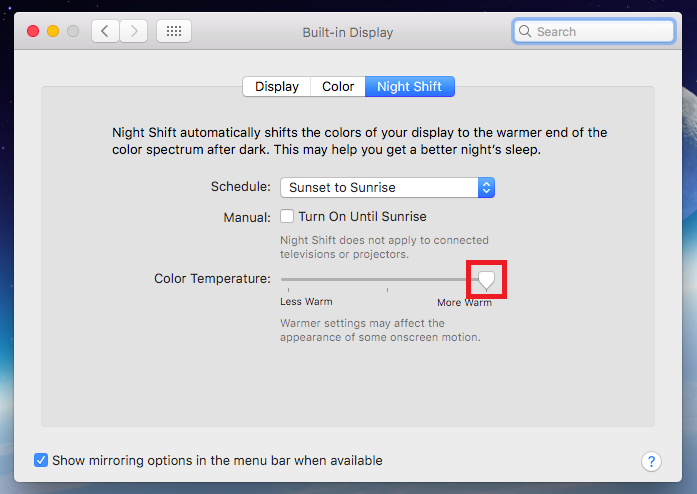The width and height of the screenshot is (697, 494).
Task: Show all preferences via grid icon
Action: pyautogui.click(x=174, y=31)
